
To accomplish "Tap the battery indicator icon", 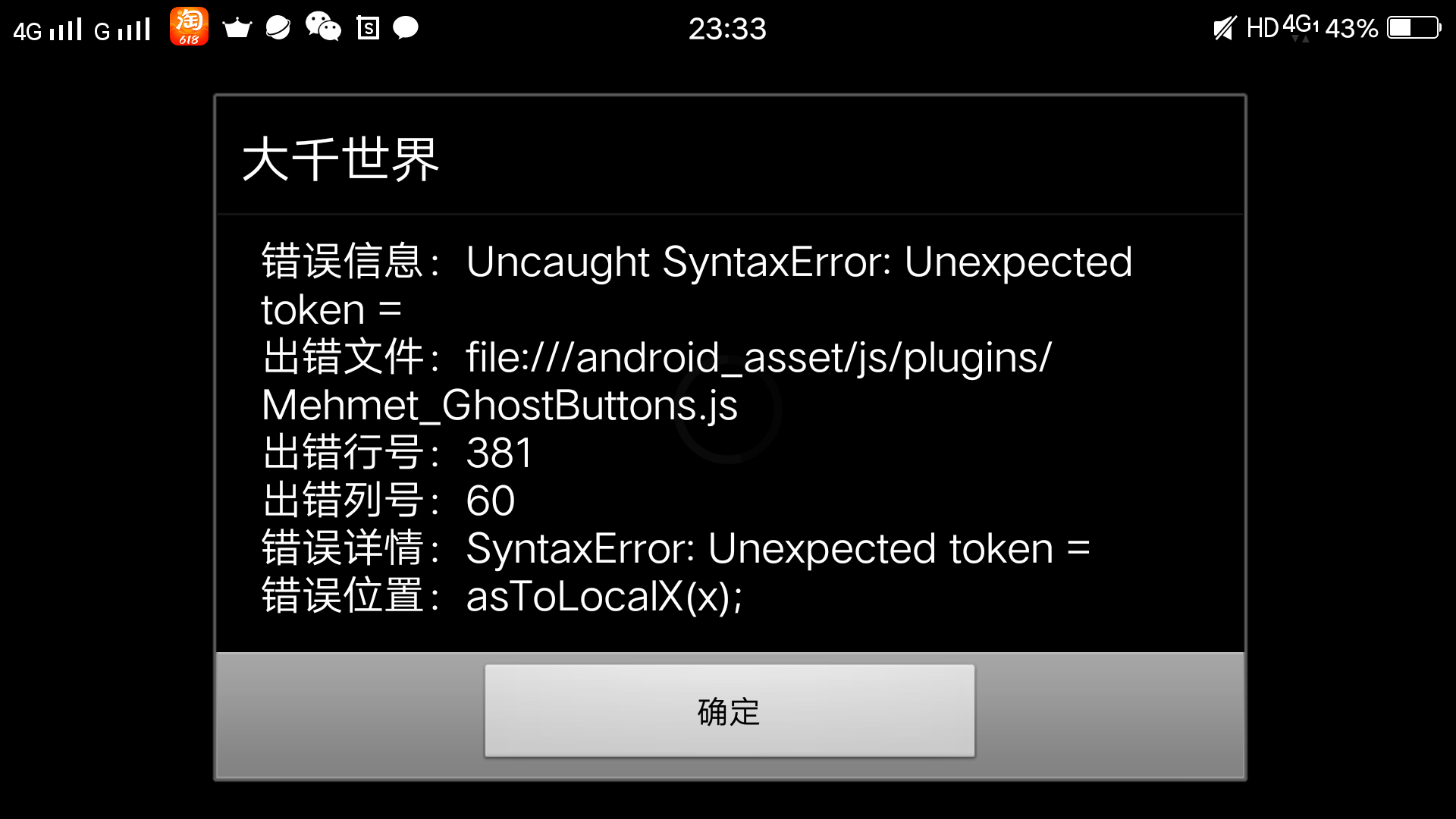I will 1414,28.
